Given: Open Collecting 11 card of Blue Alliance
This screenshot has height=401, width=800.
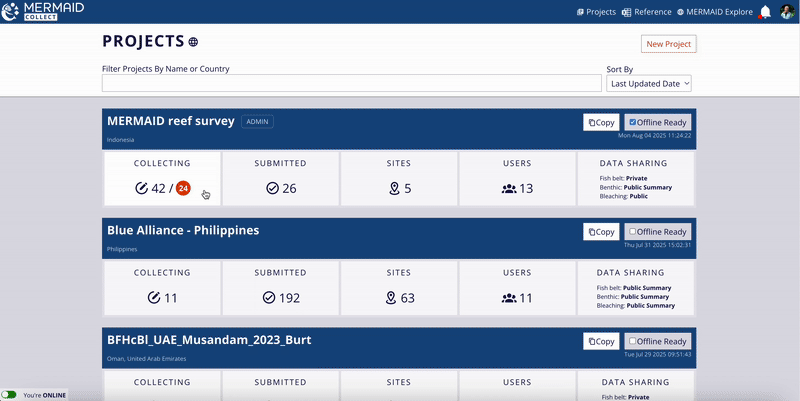Looking at the screenshot, I should coord(162,288).
